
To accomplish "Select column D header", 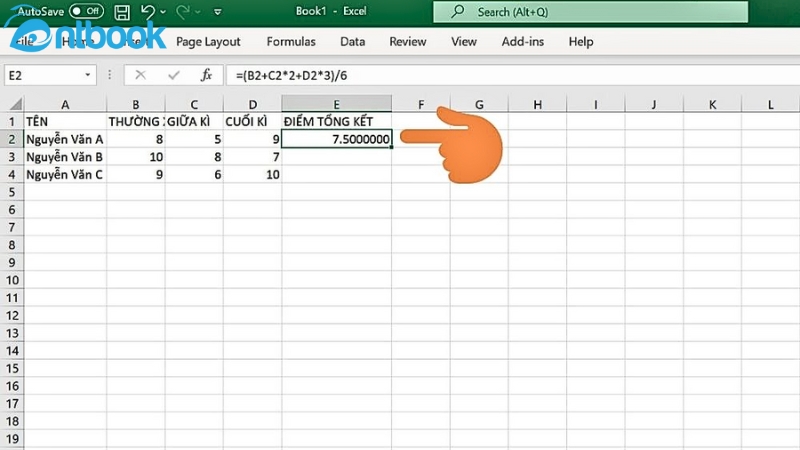I will (x=253, y=104).
